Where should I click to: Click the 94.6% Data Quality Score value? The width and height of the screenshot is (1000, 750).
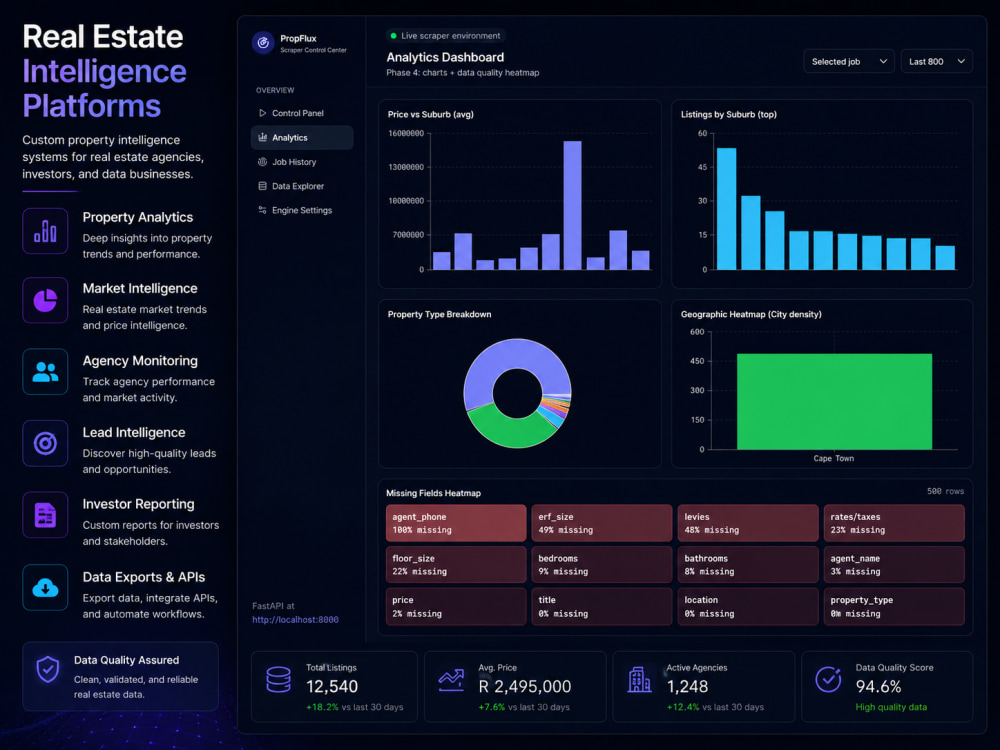click(x=878, y=686)
